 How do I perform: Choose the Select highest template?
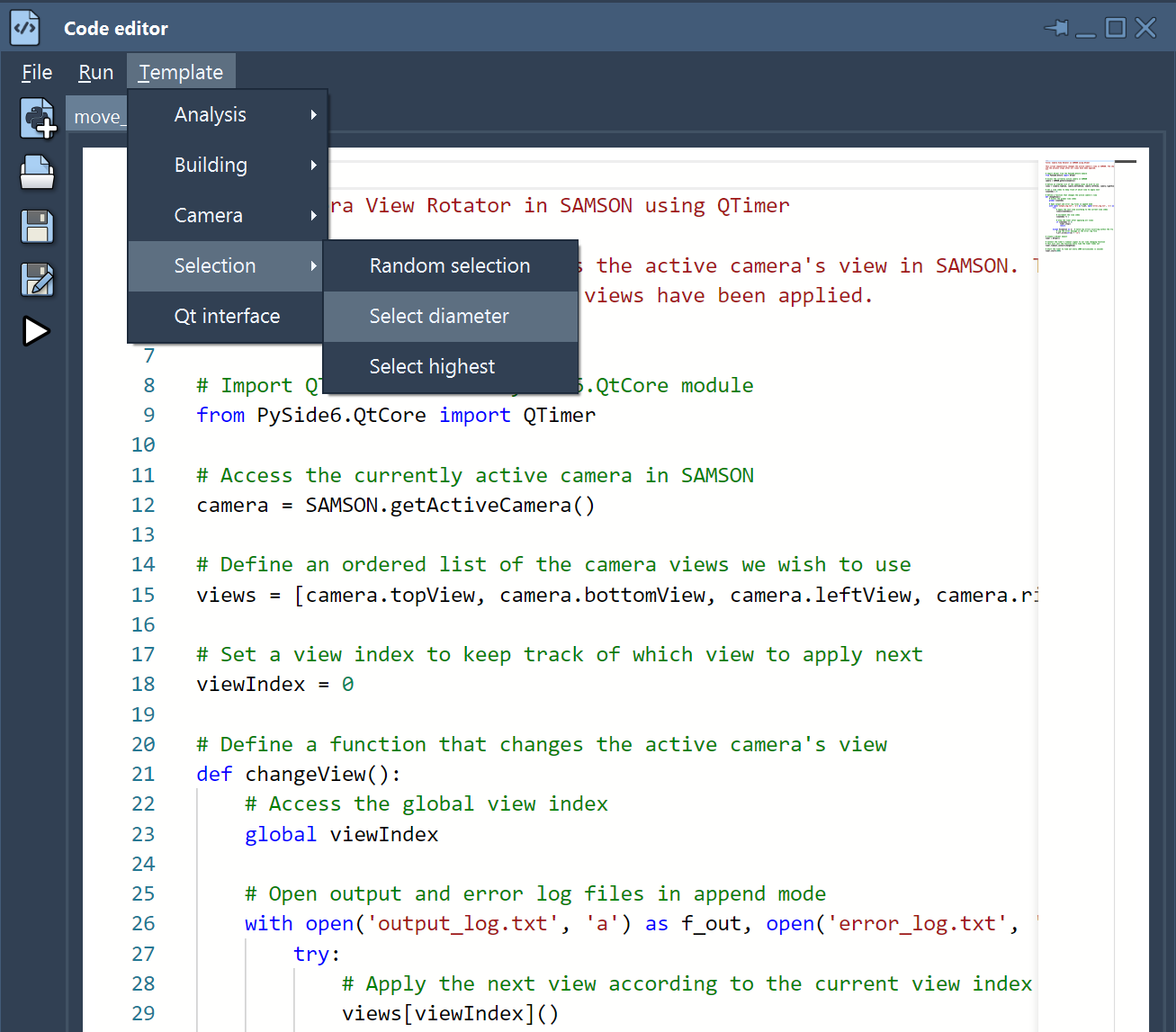click(x=431, y=366)
